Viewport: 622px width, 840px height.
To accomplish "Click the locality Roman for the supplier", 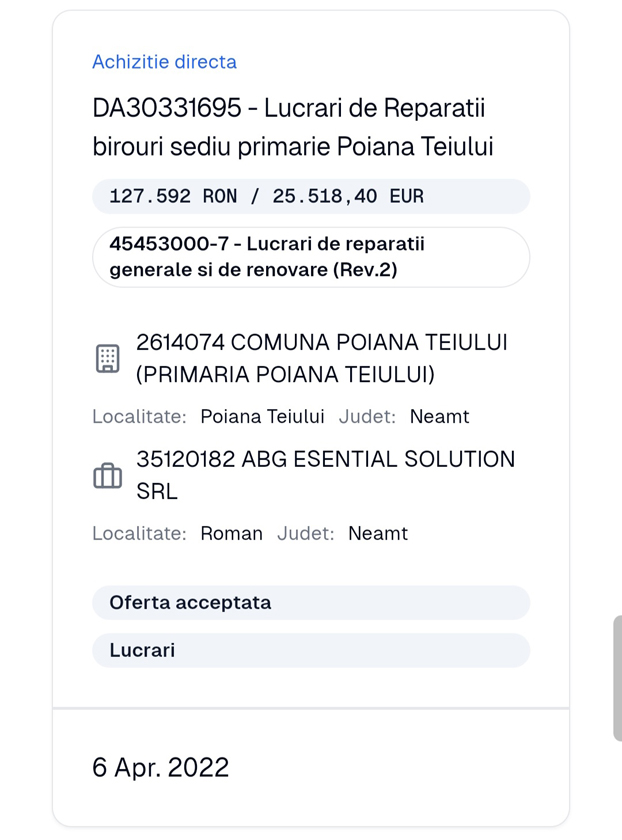I will click(x=231, y=533).
